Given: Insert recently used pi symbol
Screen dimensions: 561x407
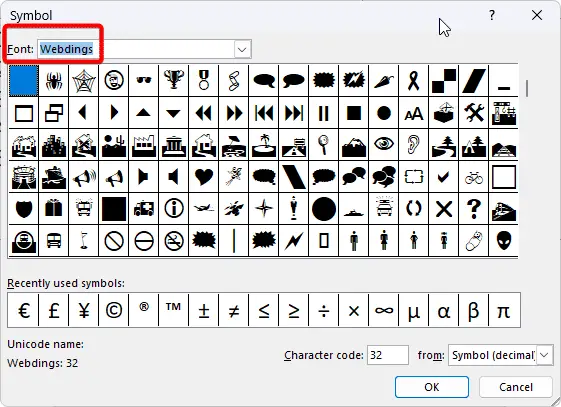Looking at the screenshot, I should (x=504, y=310).
